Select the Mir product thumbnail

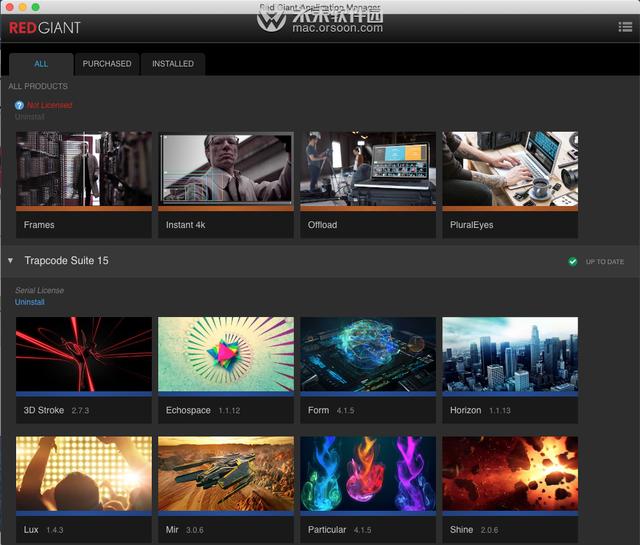point(226,473)
